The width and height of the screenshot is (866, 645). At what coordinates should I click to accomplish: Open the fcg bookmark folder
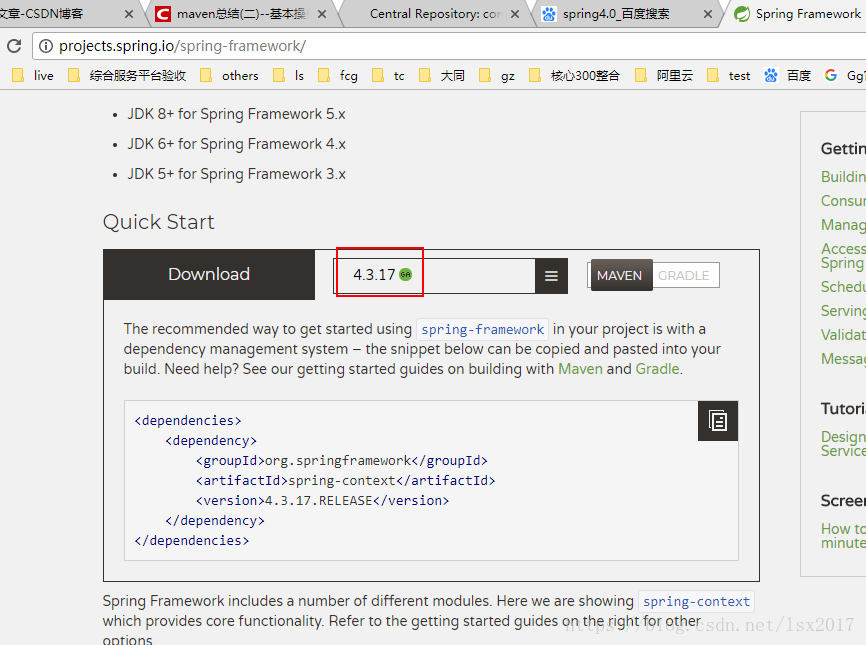(338, 76)
